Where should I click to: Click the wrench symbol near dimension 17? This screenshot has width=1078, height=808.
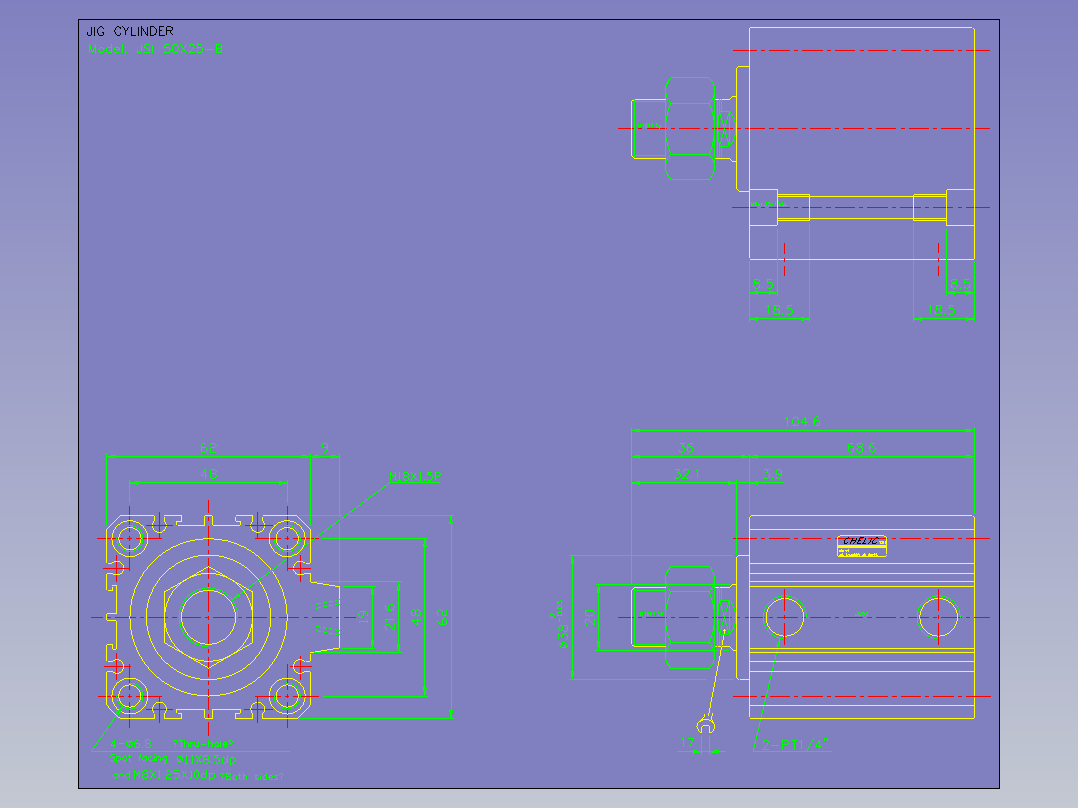point(705,725)
